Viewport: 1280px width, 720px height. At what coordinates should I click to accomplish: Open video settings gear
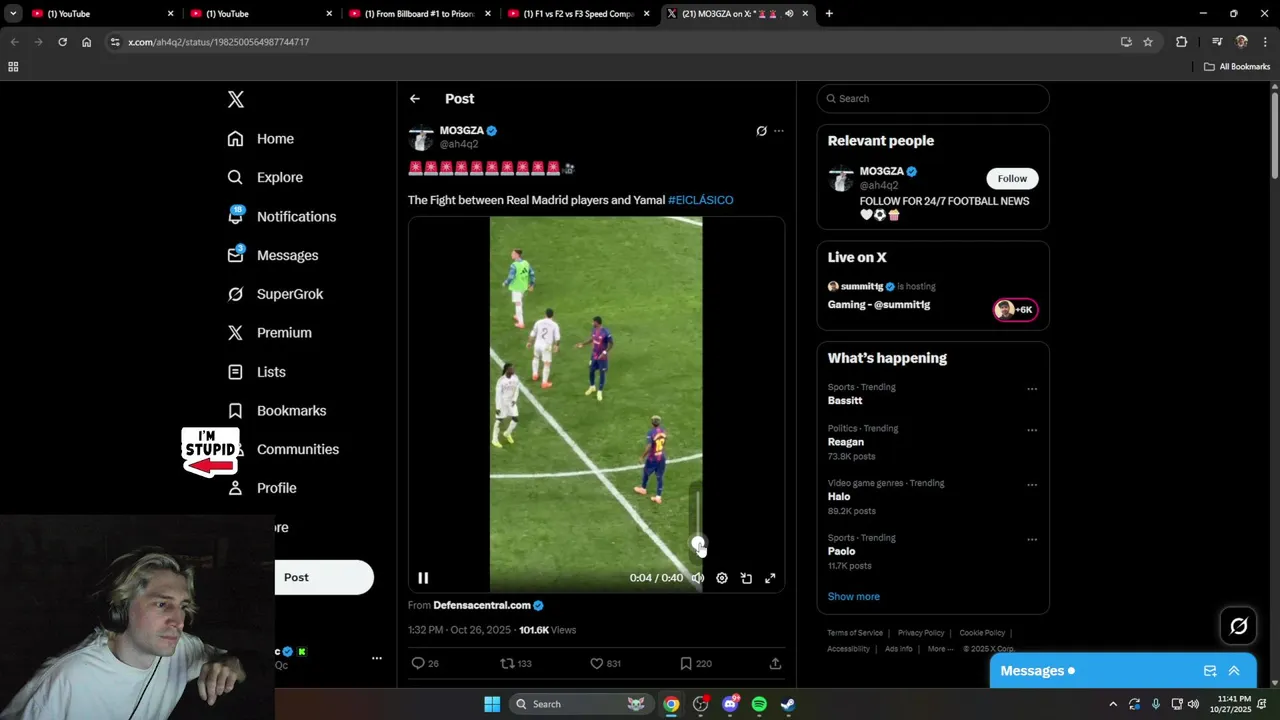coord(722,578)
